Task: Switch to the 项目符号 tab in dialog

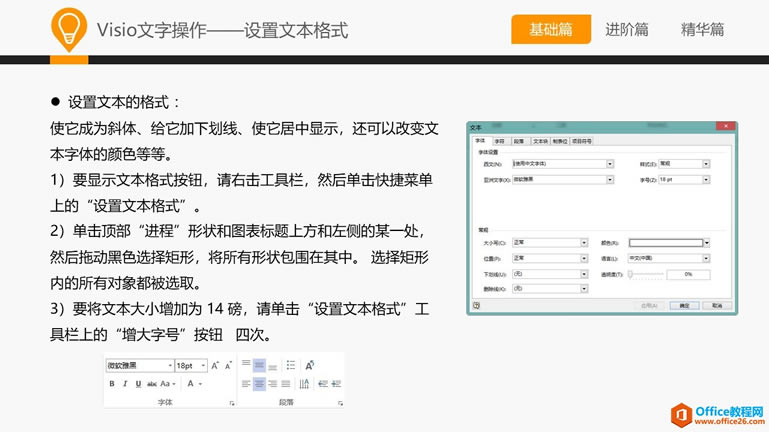Action: (x=582, y=141)
